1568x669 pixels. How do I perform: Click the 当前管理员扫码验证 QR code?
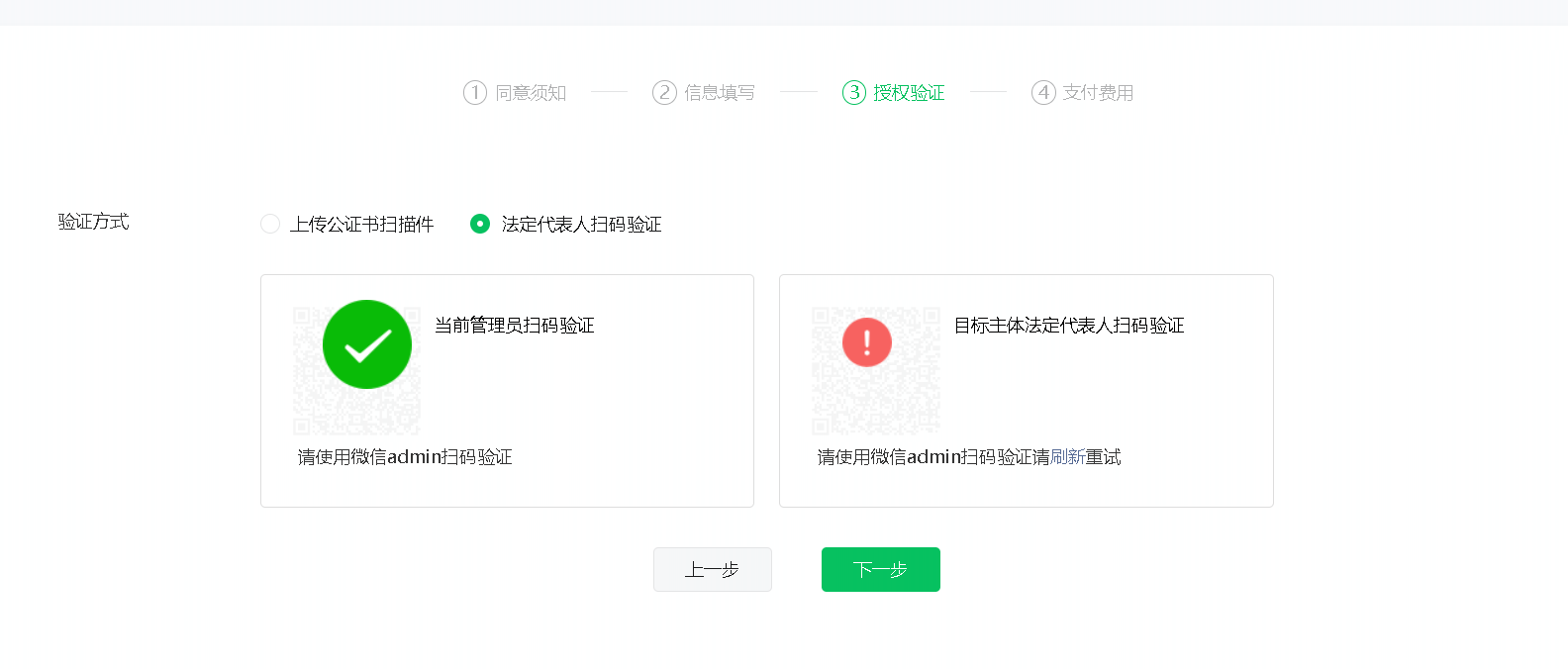click(x=356, y=371)
